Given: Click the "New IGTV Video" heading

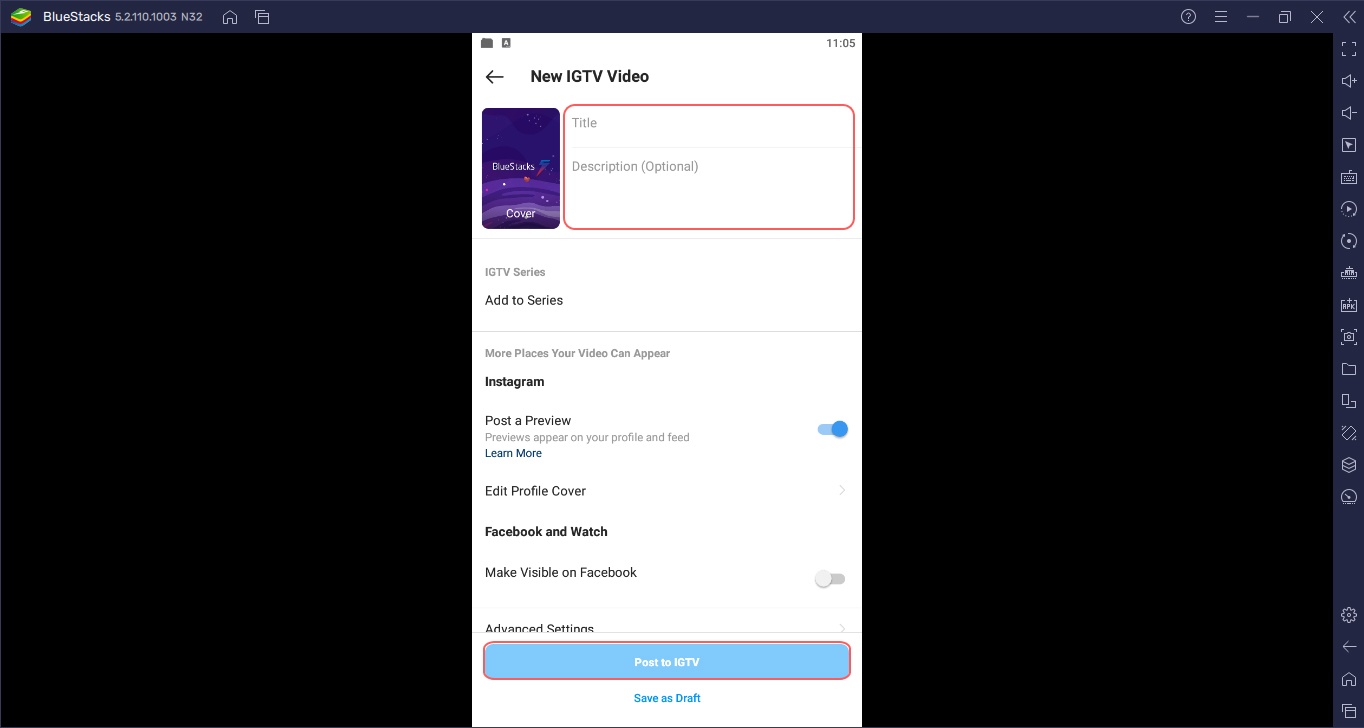Looking at the screenshot, I should click(x=590, y=76).
